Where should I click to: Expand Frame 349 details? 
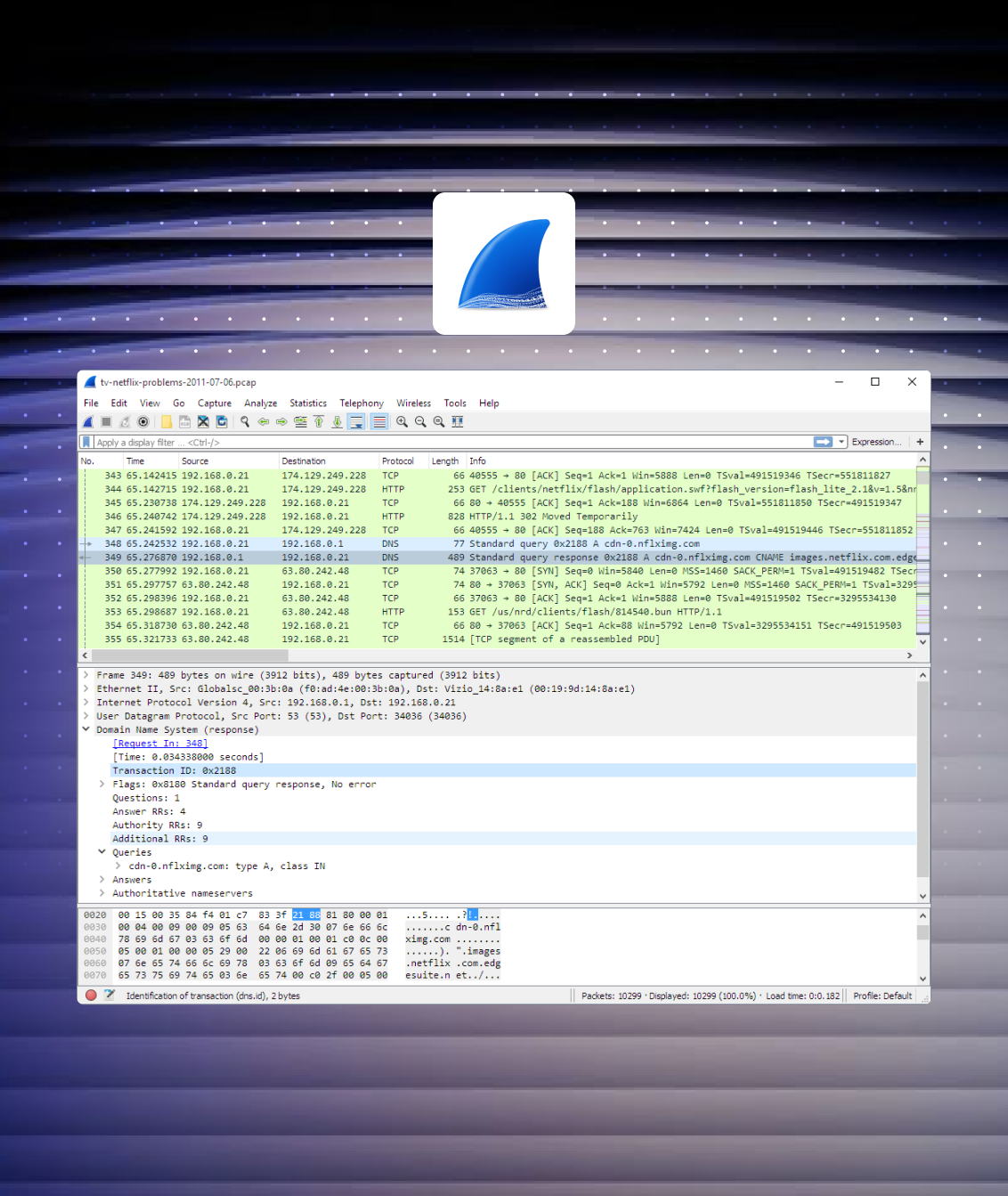tap(86, 675)
